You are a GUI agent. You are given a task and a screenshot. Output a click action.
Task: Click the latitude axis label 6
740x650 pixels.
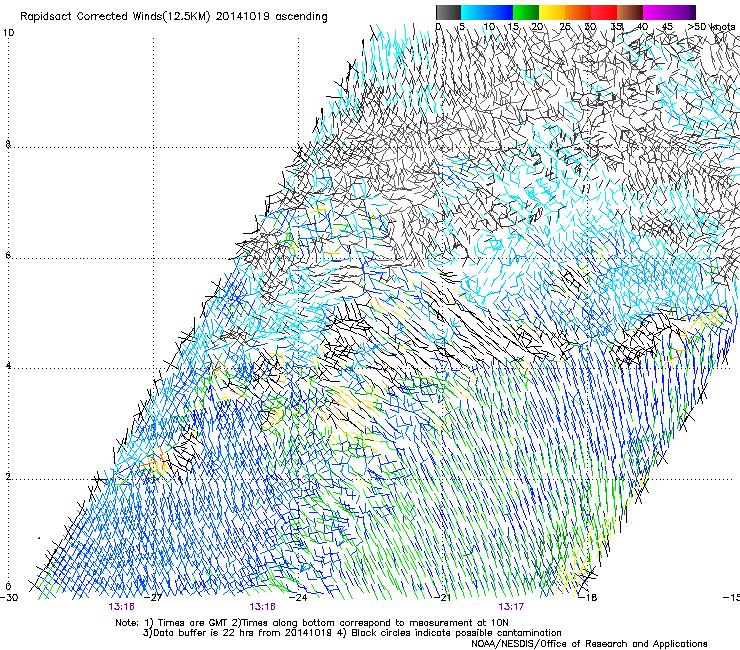pos(8,255)
